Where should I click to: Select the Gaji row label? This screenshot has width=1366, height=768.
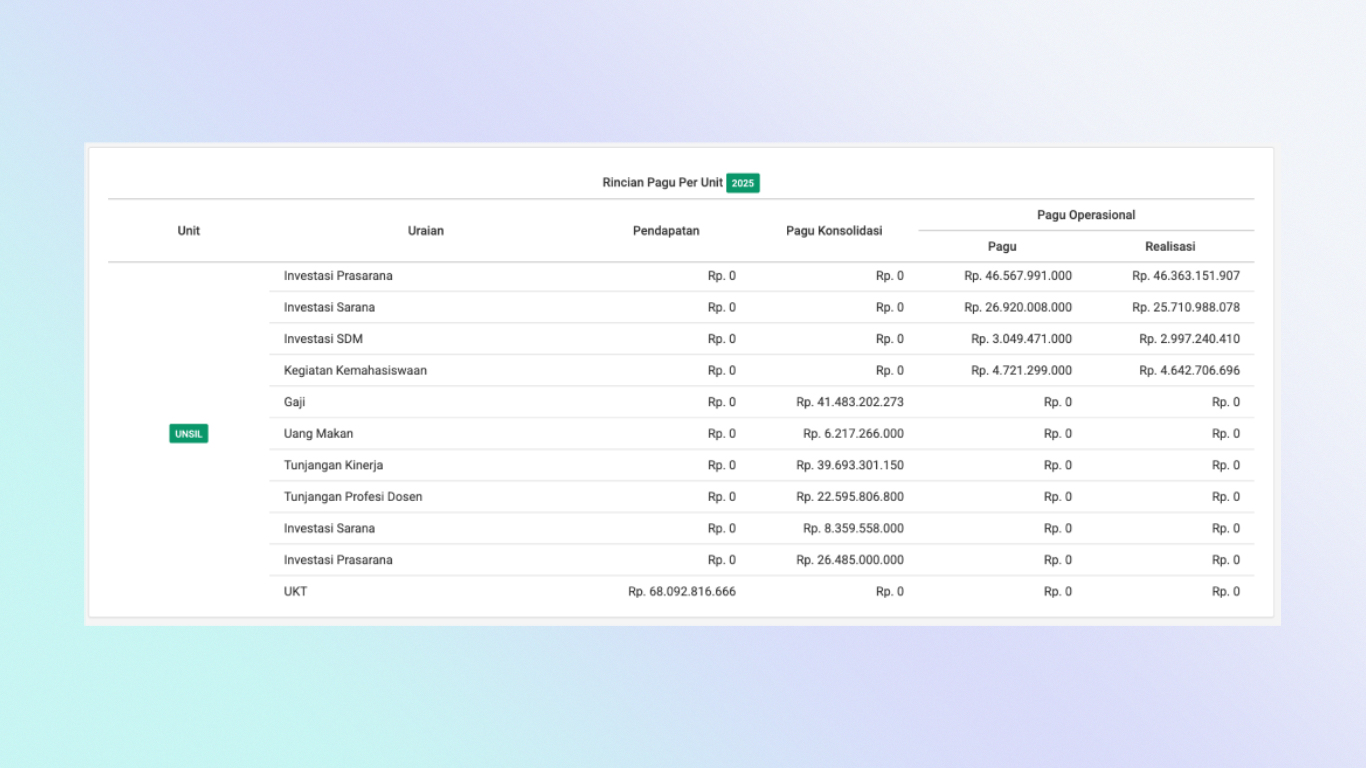click(x=295, y=402)
